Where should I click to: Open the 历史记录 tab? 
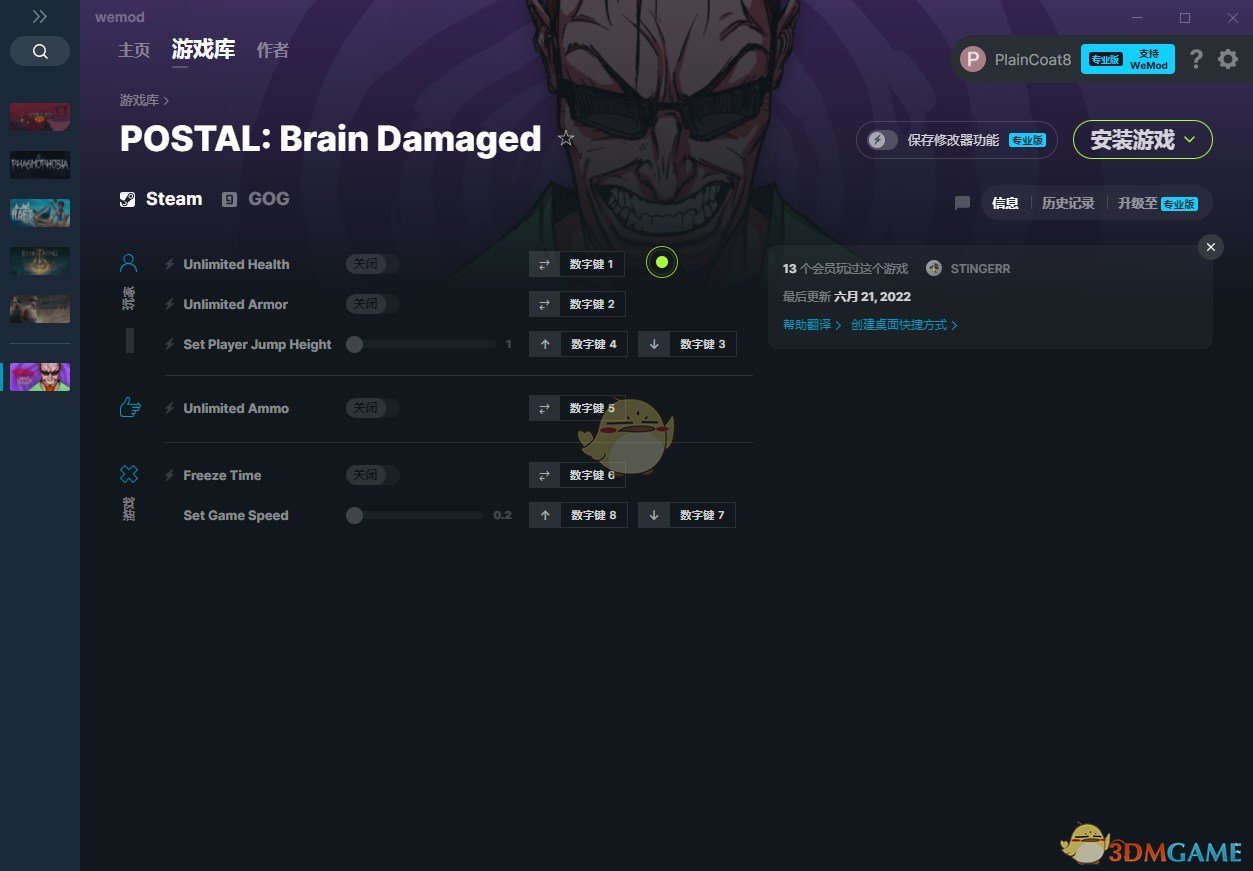click(1068, 203)
